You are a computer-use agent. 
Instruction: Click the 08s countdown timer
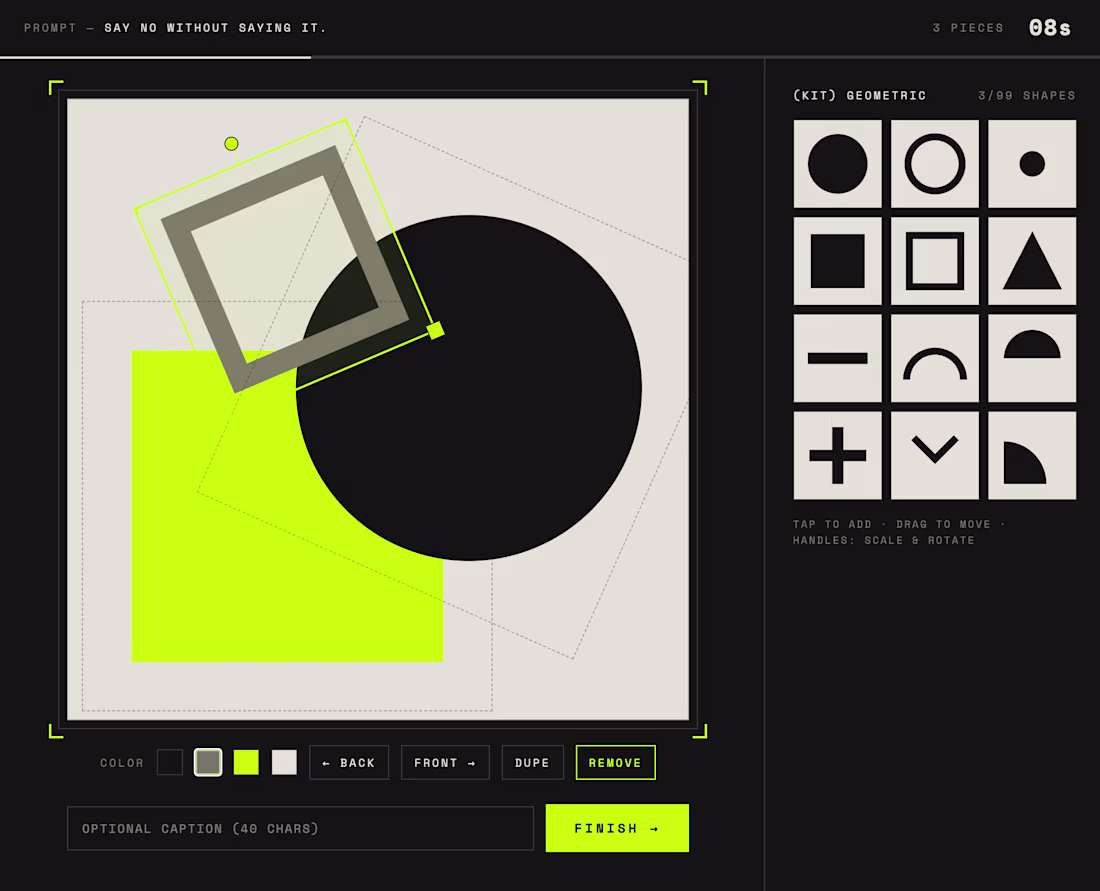tap(1050, 28)
